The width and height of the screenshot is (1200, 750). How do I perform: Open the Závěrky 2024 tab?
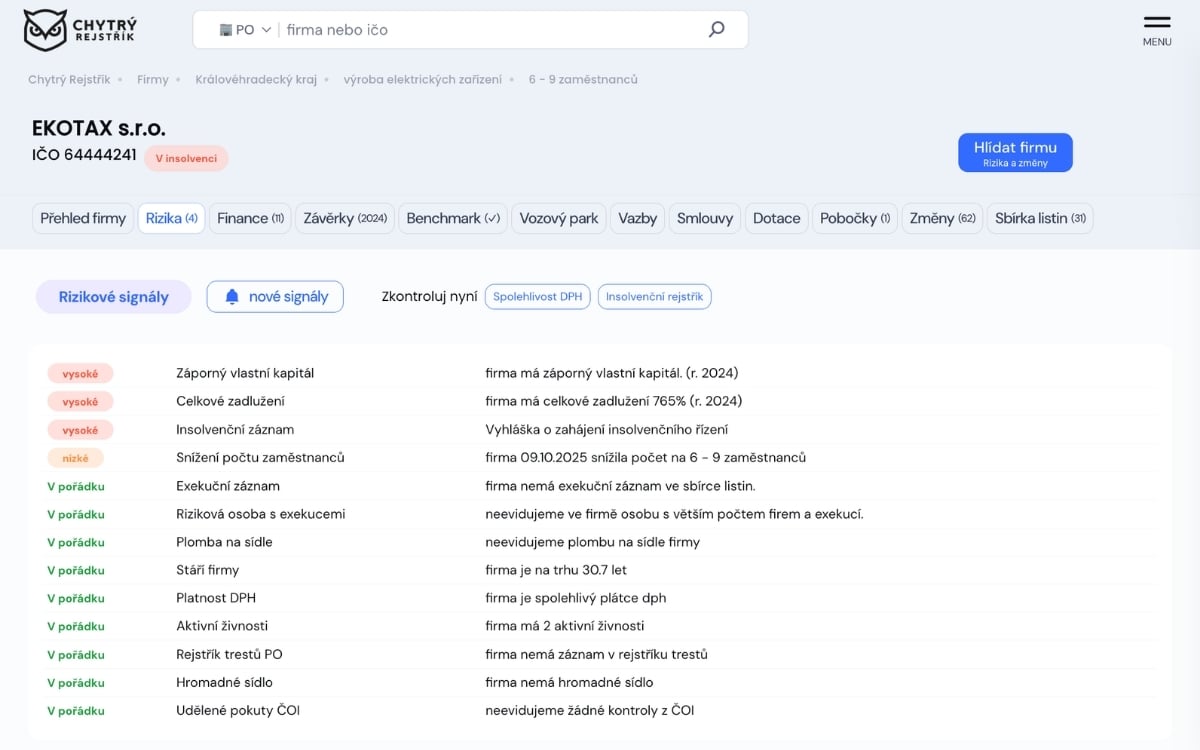(x=345, y=218)
